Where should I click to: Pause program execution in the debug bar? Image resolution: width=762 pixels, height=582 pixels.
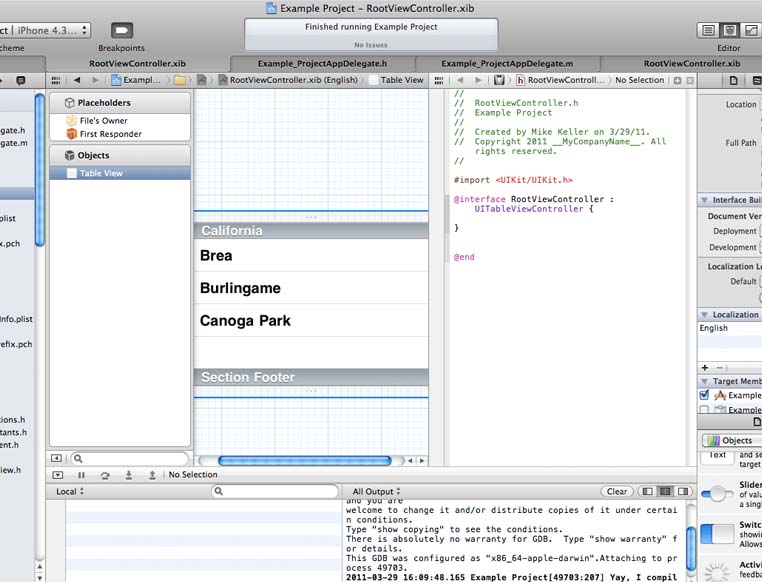81,475
